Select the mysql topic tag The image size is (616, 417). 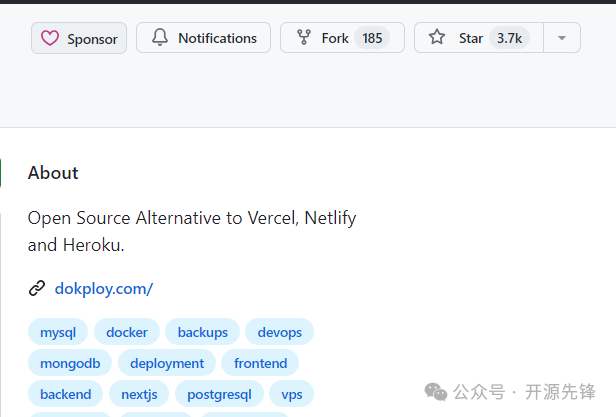point(58,332)
